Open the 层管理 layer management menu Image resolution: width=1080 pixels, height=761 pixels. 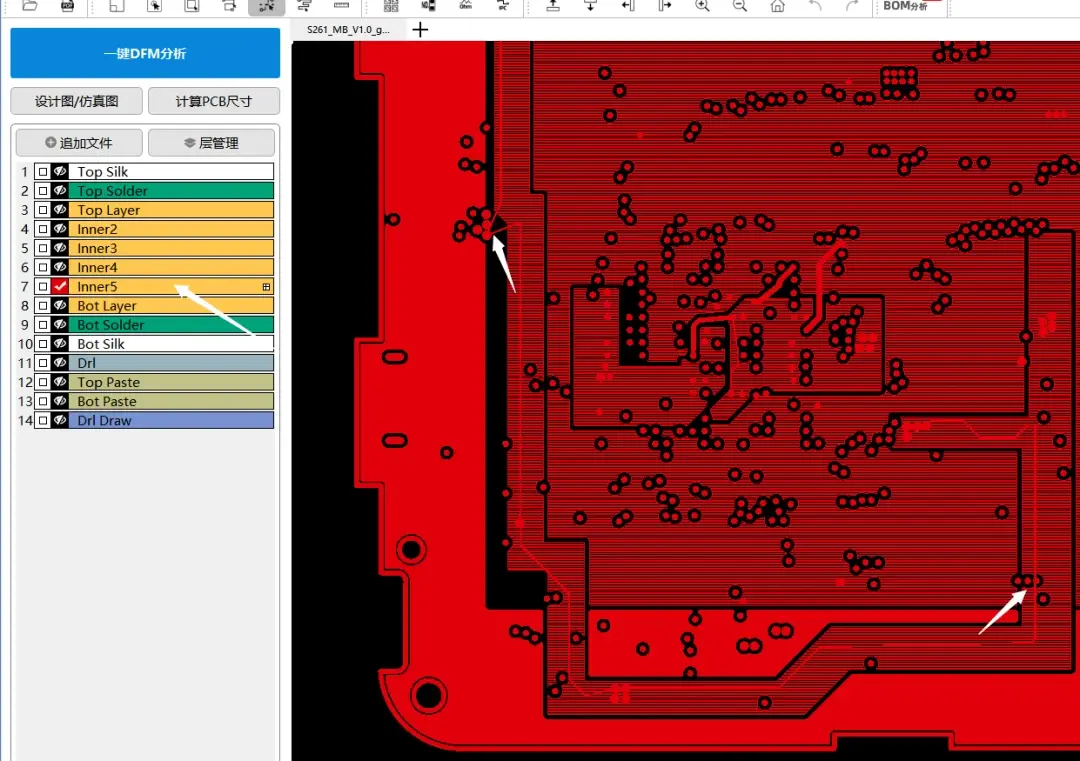click(211, 143)
